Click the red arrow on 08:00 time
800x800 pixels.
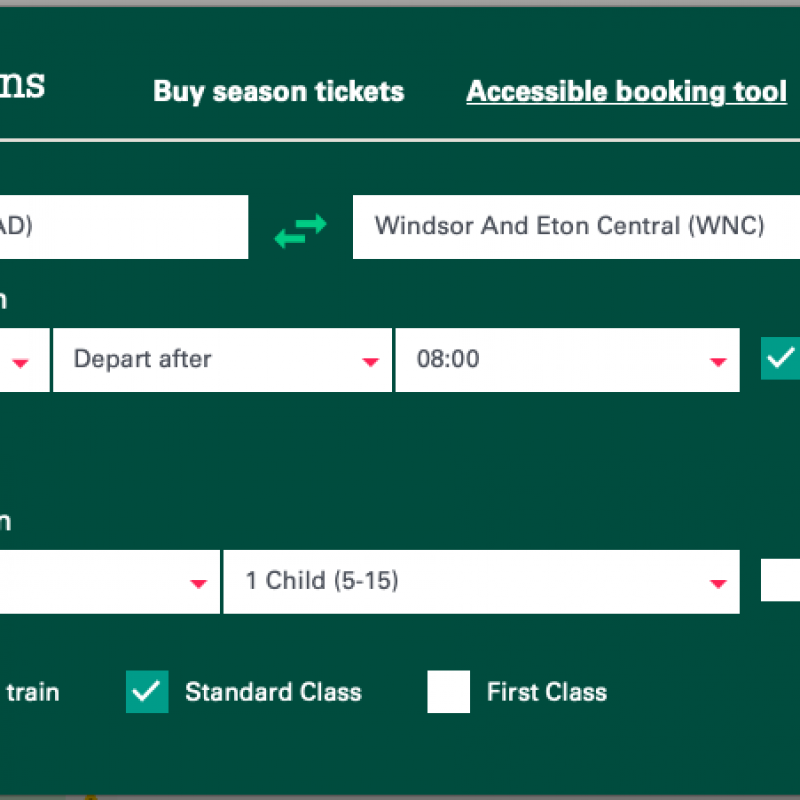[x=718, y=362]
